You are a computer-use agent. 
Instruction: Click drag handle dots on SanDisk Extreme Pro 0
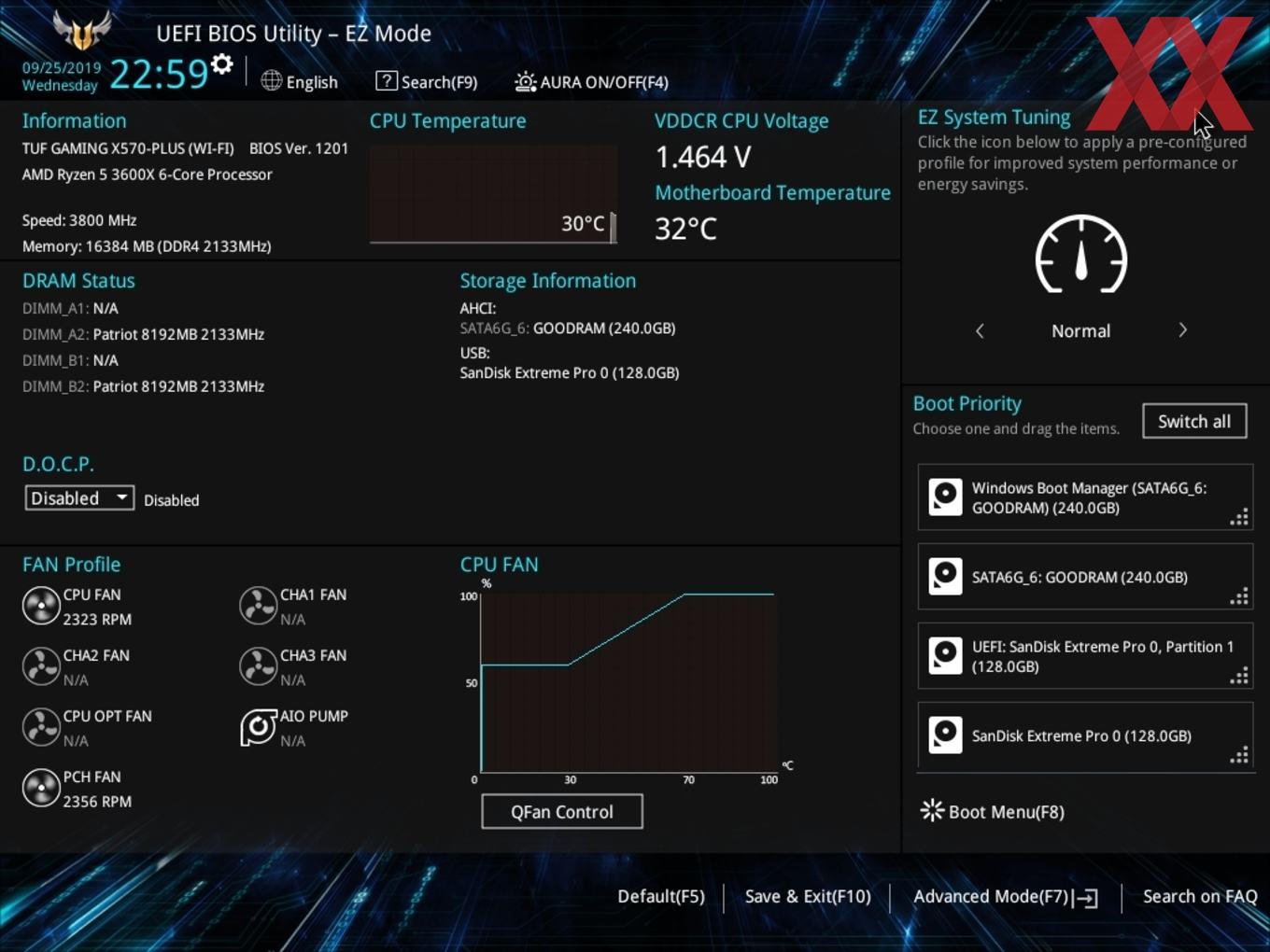1239,756
